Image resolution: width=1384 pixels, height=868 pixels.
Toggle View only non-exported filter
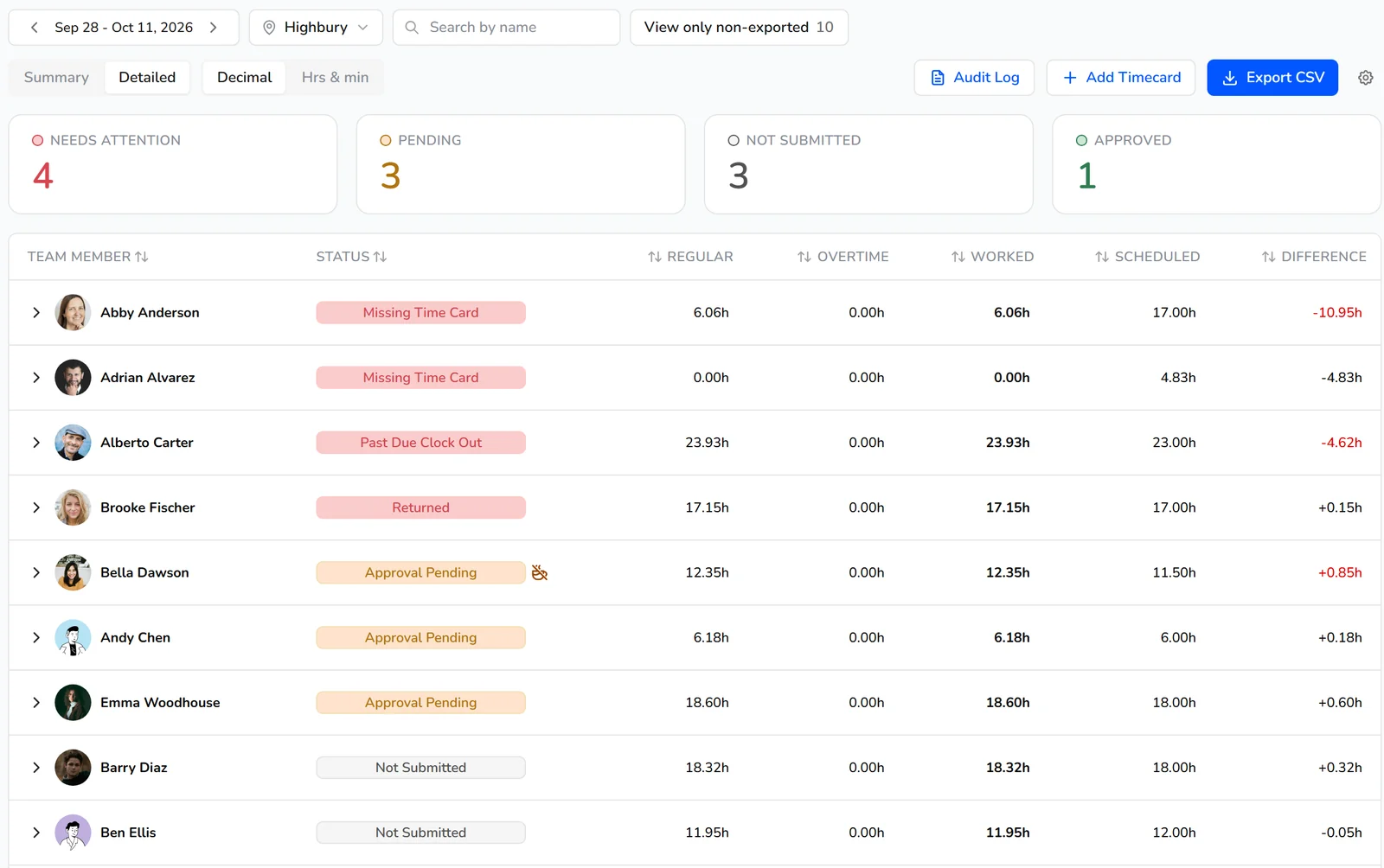(739, 28)
